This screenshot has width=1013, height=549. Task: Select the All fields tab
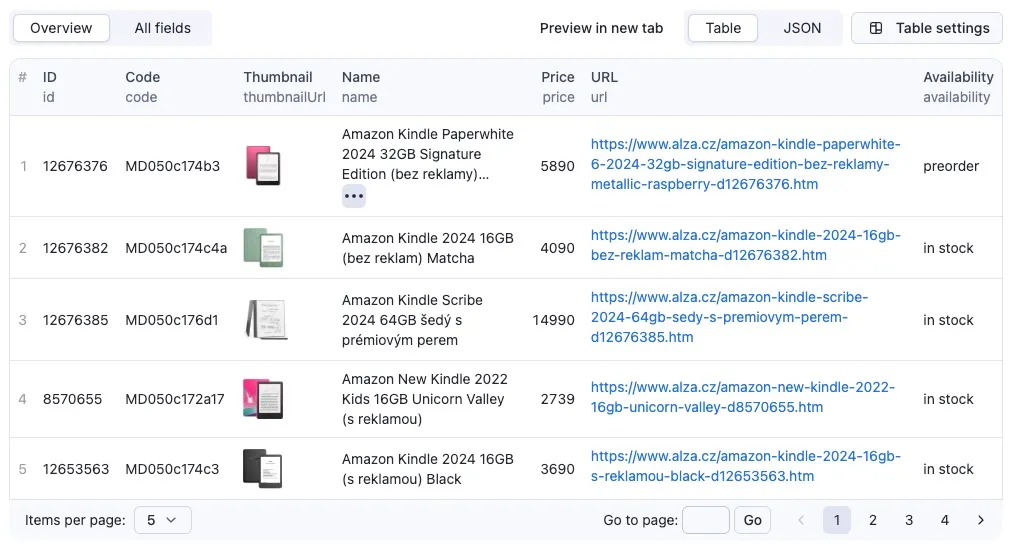(x=163, y=28)
